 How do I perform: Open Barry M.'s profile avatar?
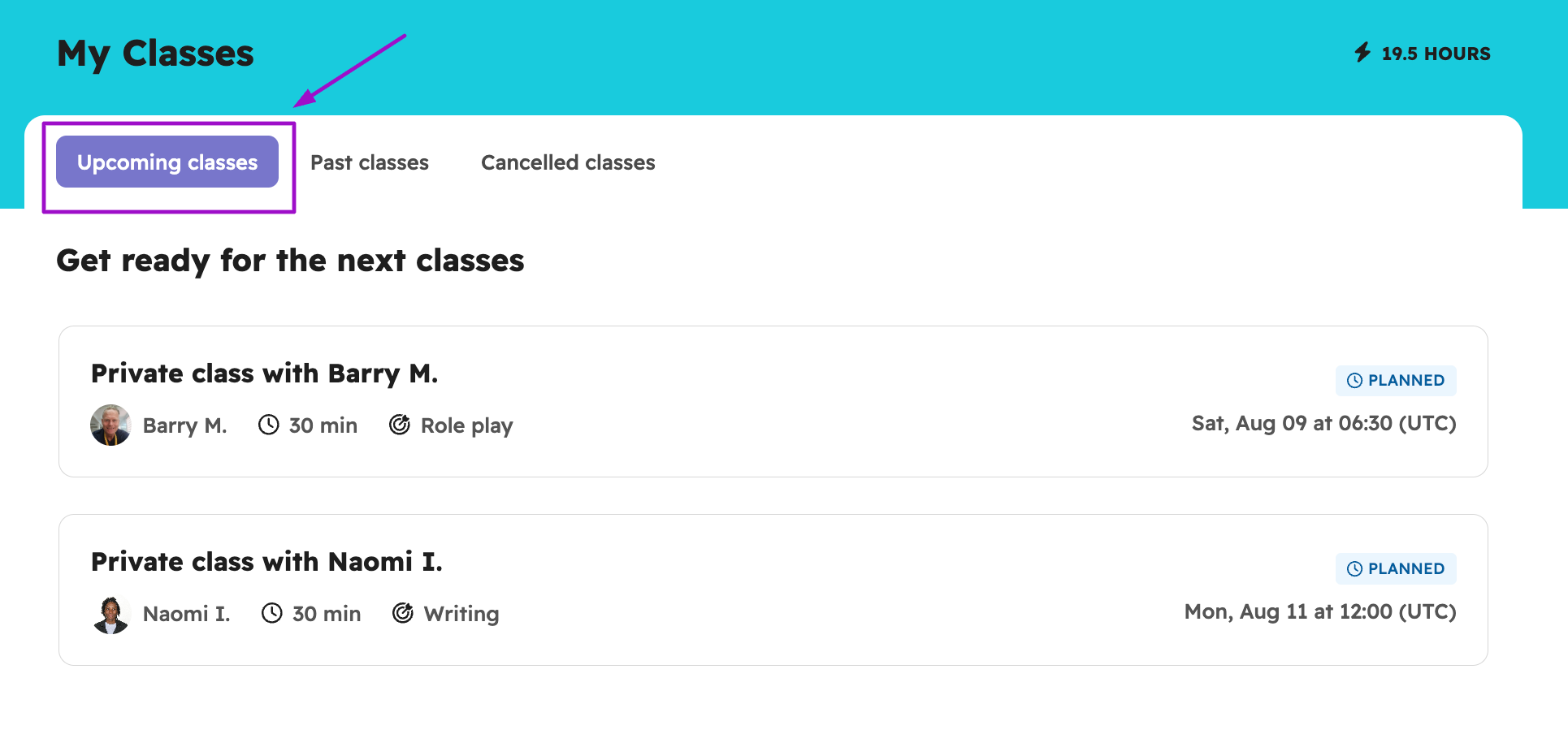click(110, 425)
